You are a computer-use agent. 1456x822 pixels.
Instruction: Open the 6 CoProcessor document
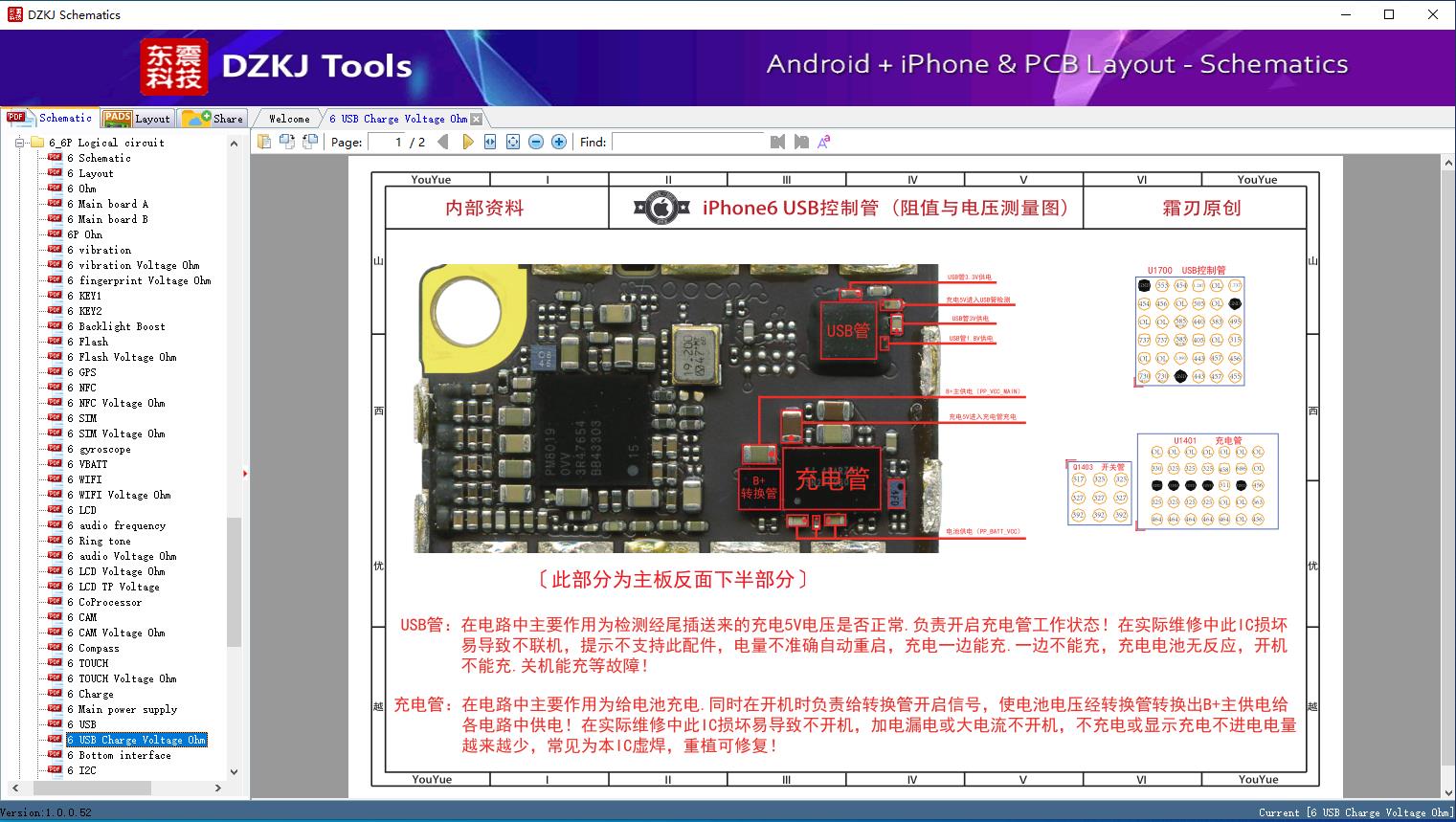click(x=104, y=602)
